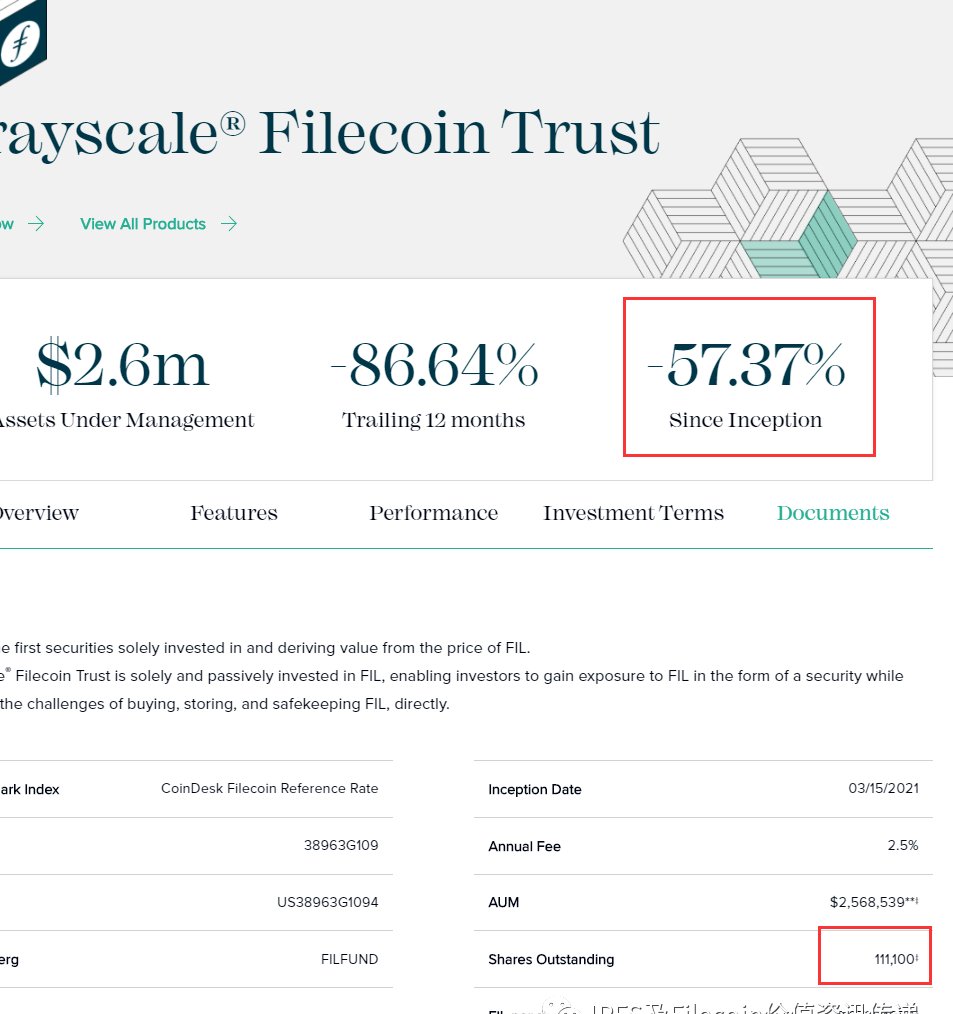The width and height of the screenshot is (953, 1014).
Task: Click the arrow beside View All Products
Action: pyautogui.click(x=229, y=224)
